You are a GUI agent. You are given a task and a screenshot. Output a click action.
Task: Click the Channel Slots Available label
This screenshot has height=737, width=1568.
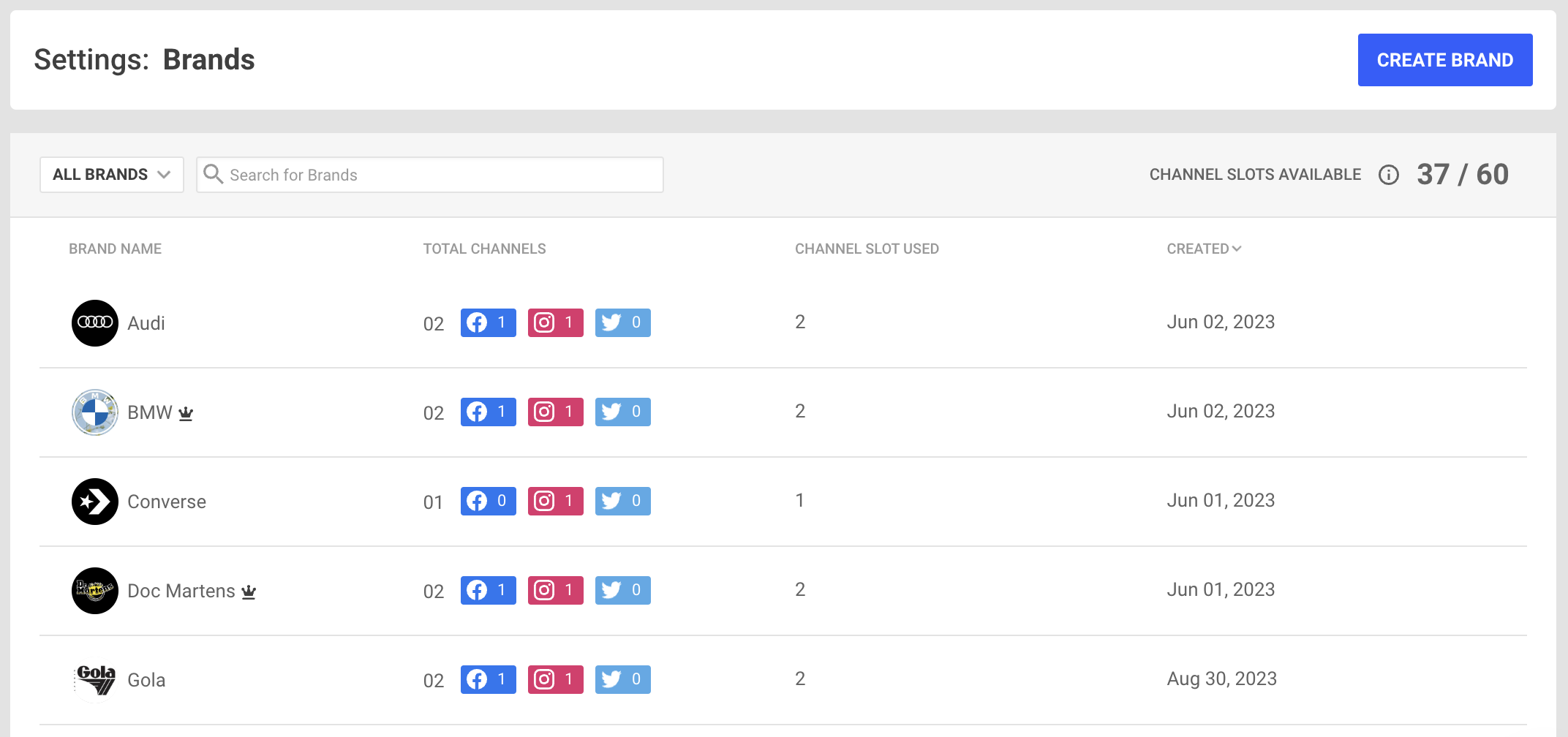(x=1255, y=175)
